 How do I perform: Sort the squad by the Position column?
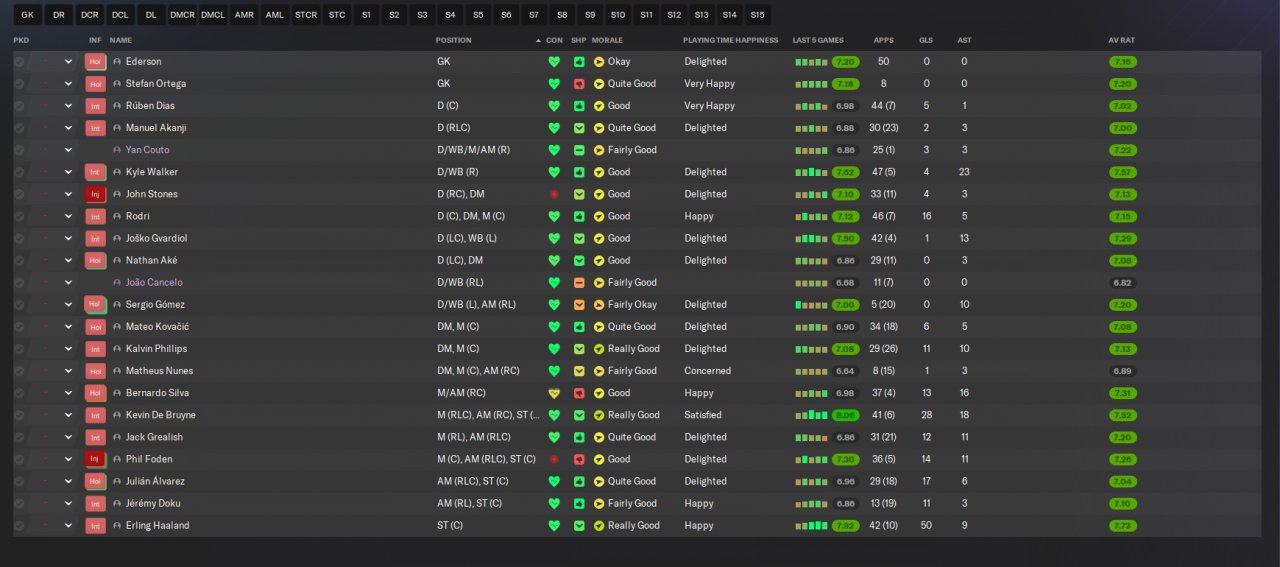tap(453, 41)
